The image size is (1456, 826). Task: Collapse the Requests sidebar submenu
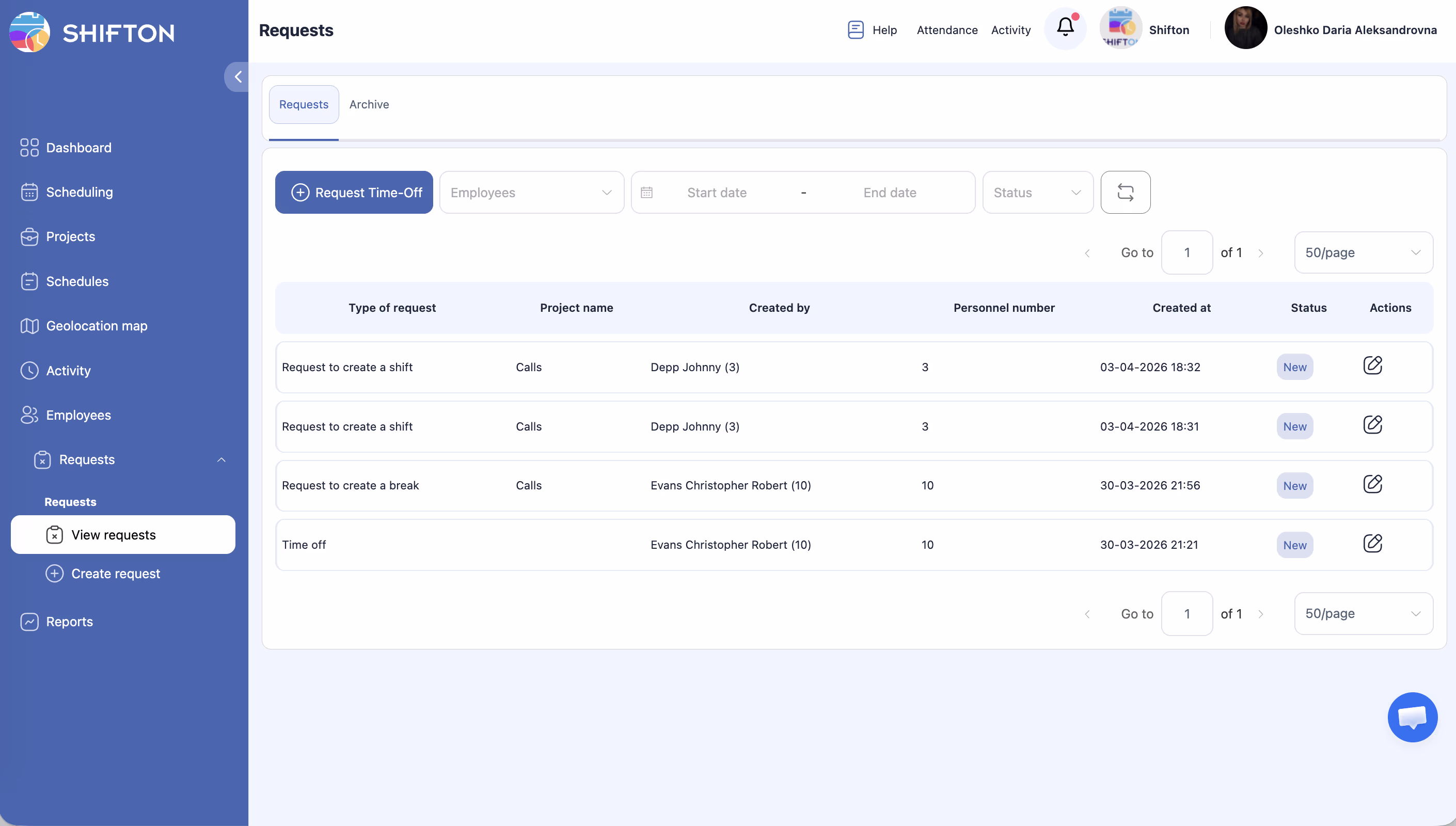pos(221,459)
